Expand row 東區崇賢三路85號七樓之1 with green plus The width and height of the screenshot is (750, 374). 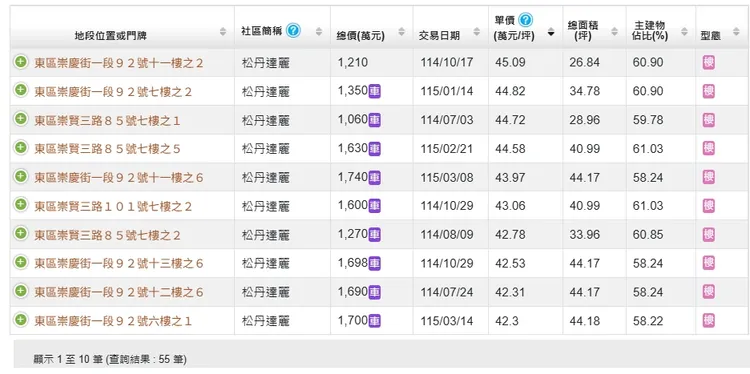tap(21, 119)
